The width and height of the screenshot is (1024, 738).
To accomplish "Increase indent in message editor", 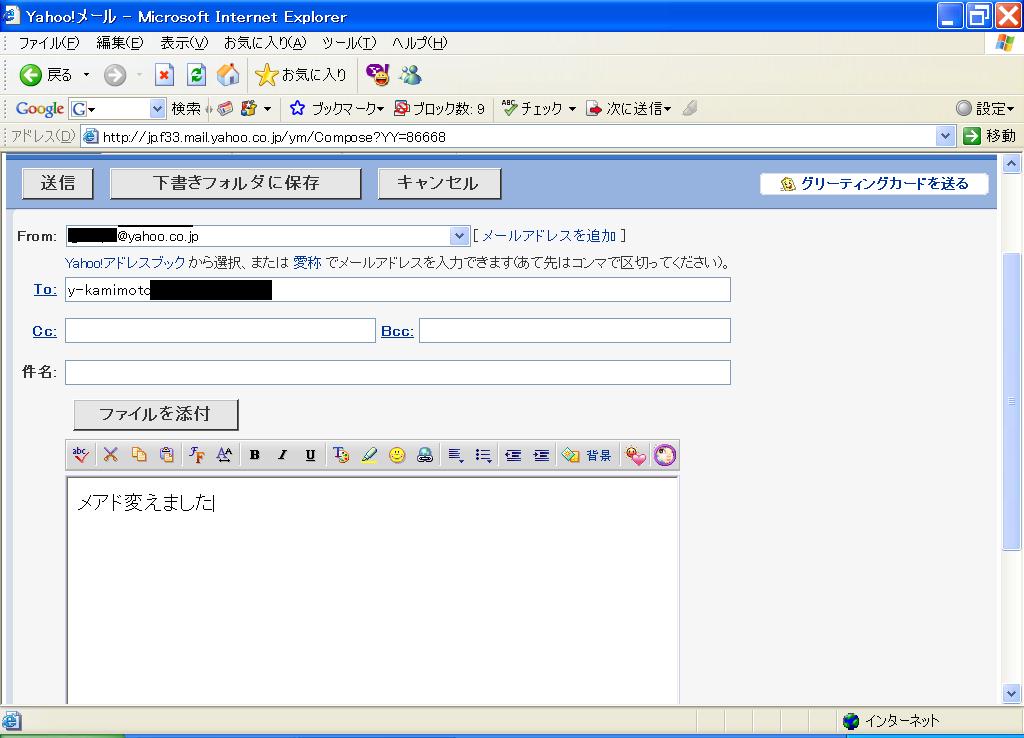I will point(541,455).
